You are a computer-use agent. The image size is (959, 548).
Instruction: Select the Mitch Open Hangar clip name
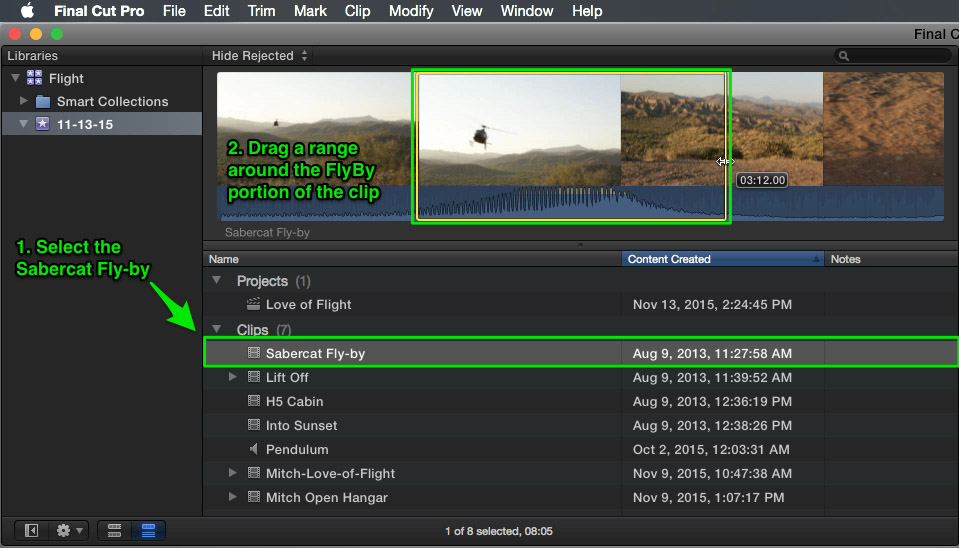pyautogui.click(x=327, y=497)
